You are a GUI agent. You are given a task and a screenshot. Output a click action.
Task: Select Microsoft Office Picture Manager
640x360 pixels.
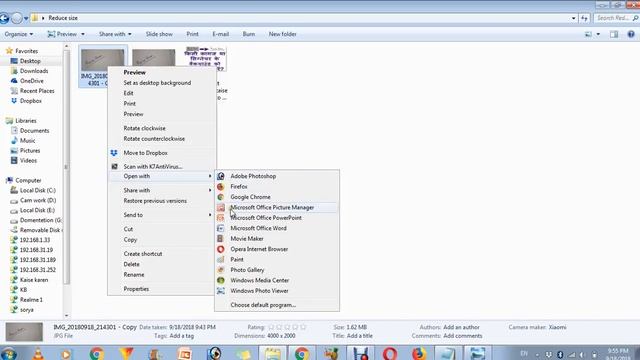point(277,207)
